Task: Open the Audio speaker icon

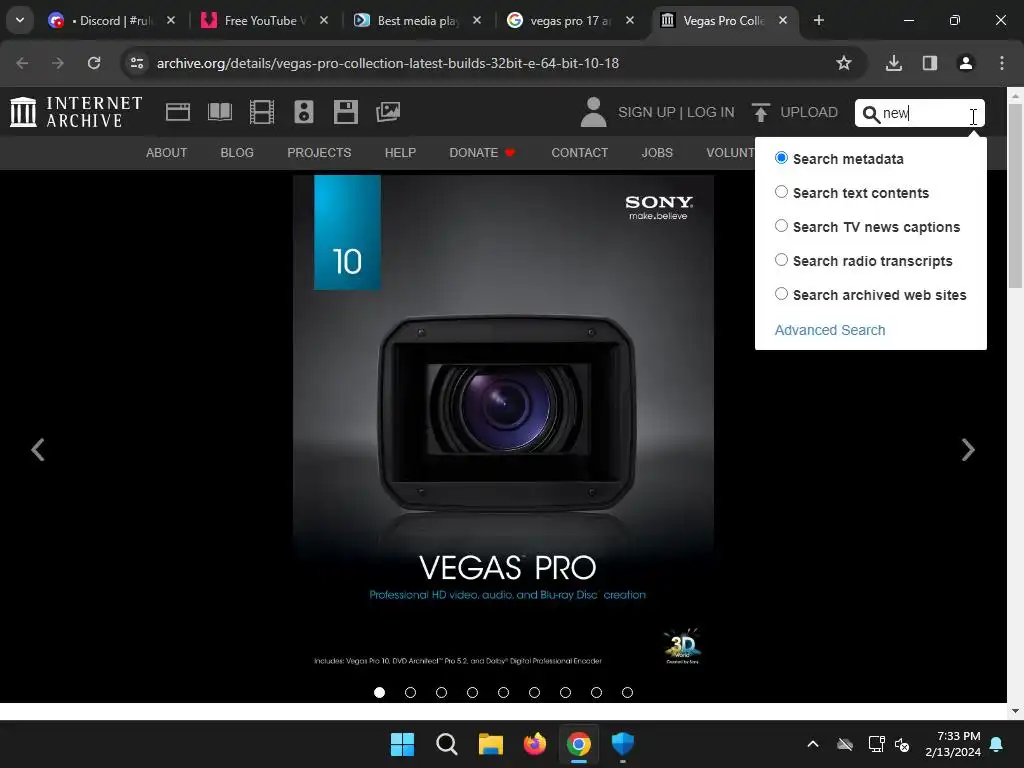Action: coord(304,112)
